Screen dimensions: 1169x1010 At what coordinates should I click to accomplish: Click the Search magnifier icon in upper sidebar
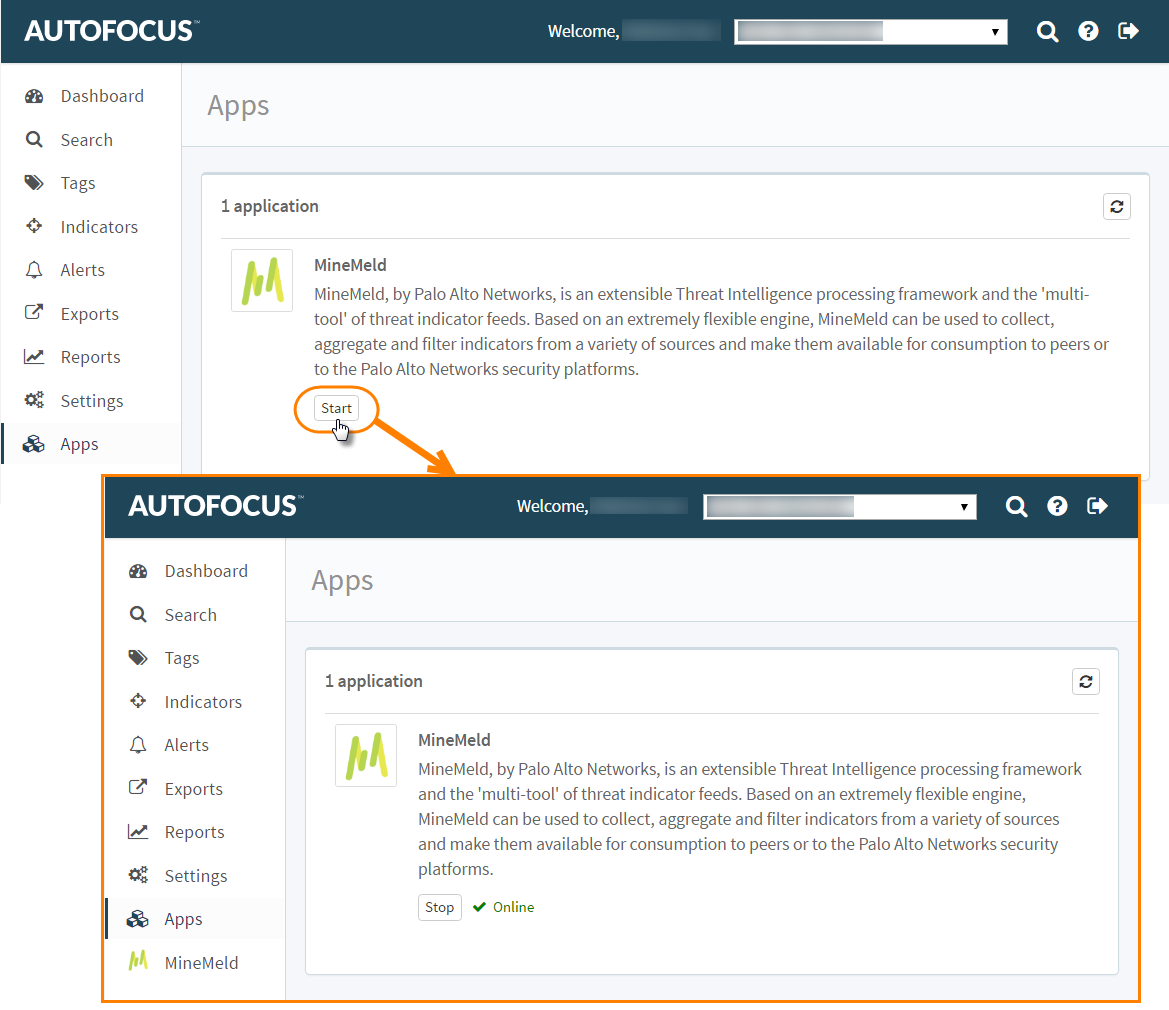34,139
